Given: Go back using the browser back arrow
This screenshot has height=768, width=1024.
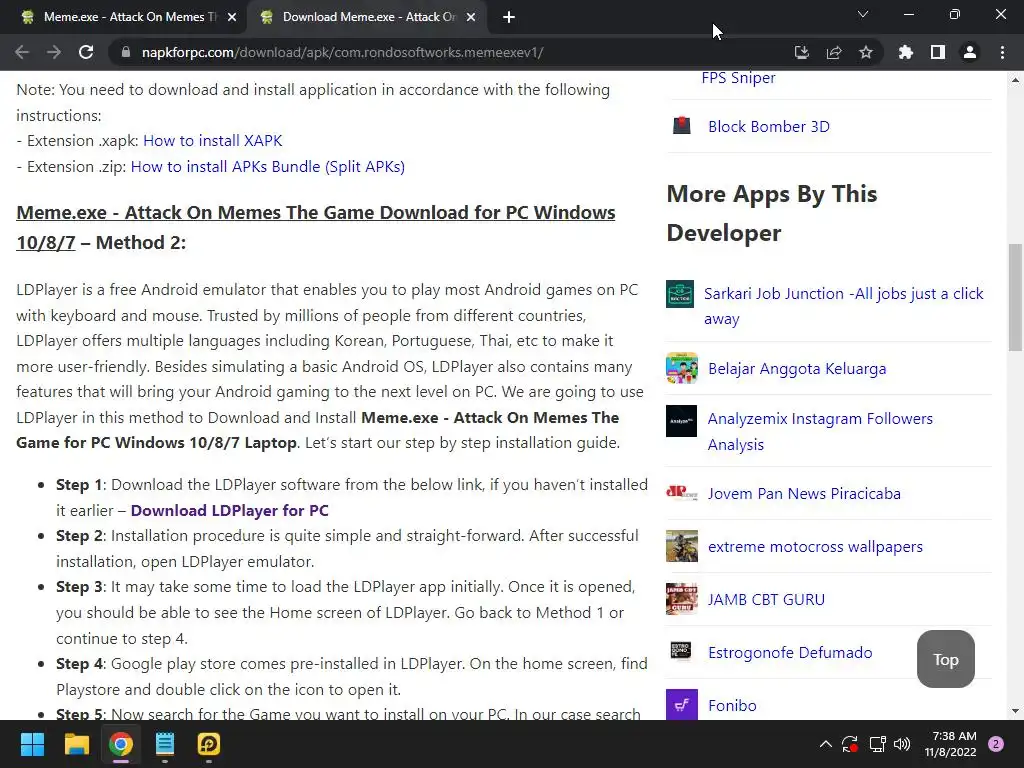Looking at the screenshot, I should tap(22, 52).
